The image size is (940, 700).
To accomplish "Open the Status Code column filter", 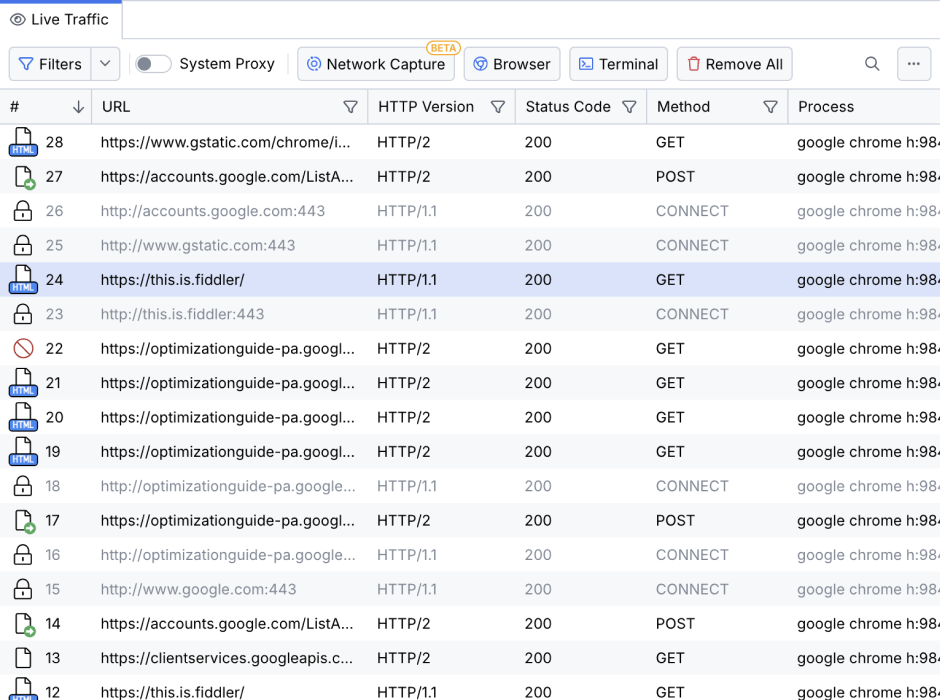I will click(629, 107).
